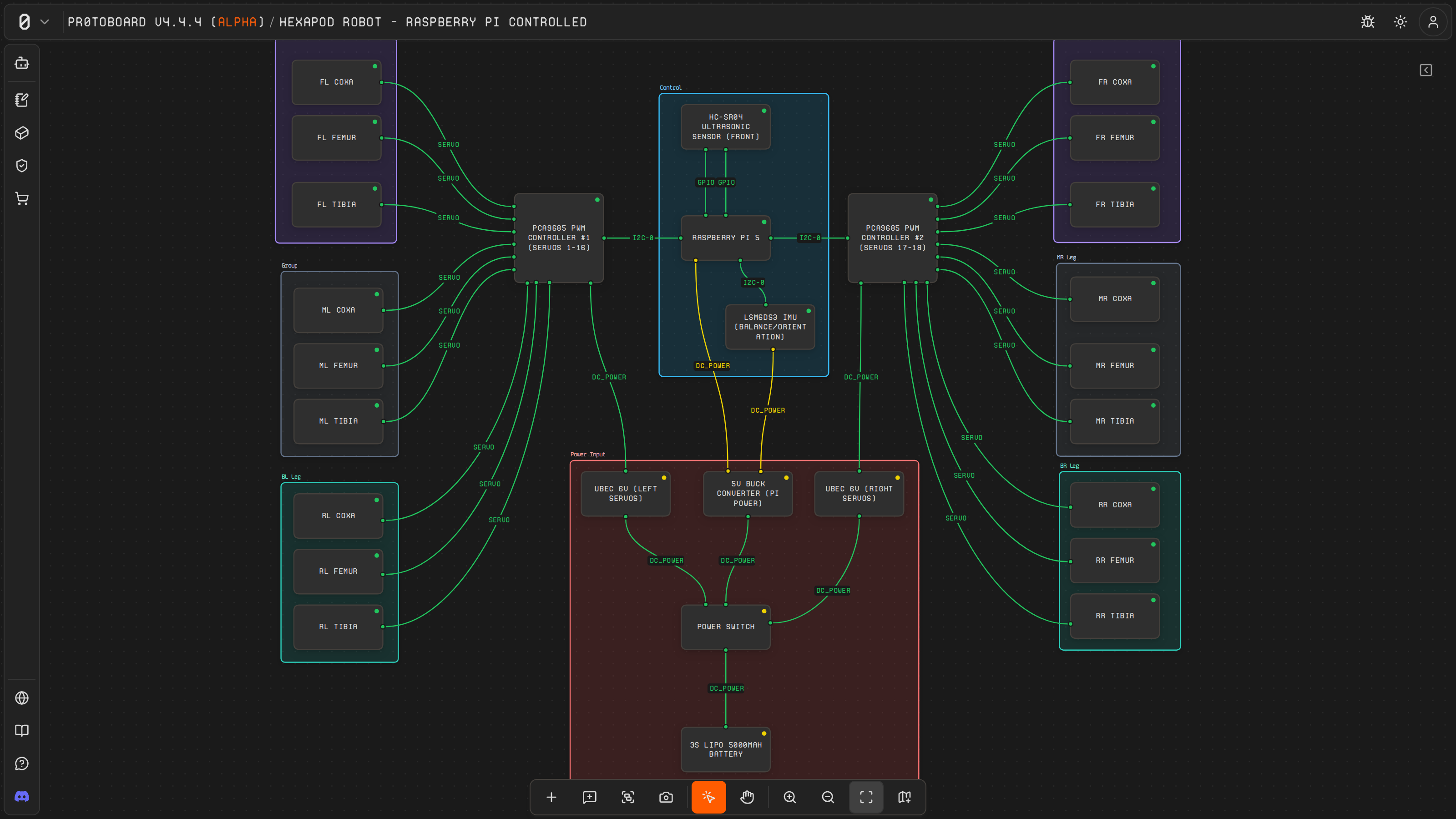Click the Control group label
Screen dimensions: 1456x819
click(x=670, y=88)
